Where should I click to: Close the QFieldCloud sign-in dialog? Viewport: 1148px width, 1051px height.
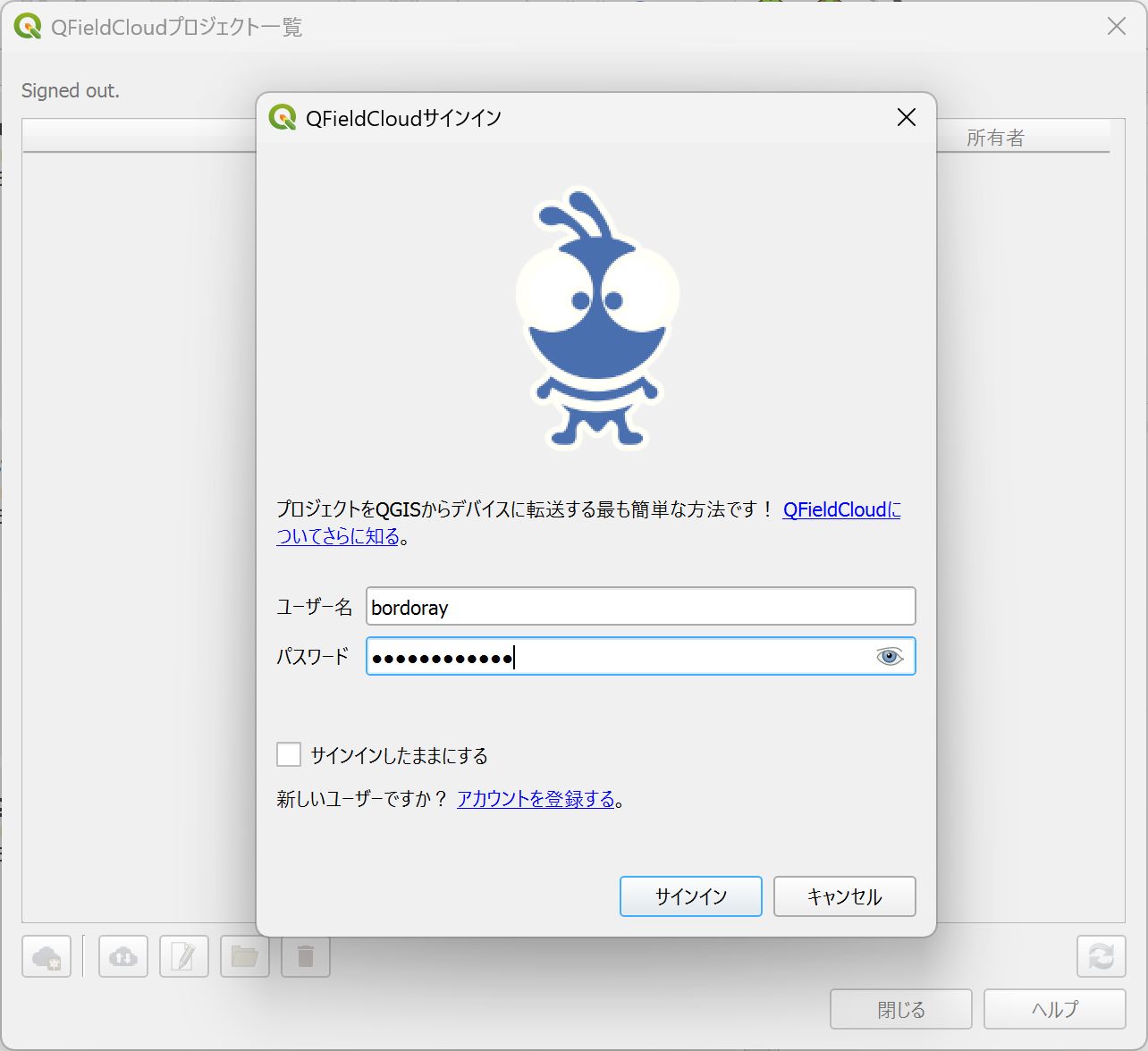click(x=906, y=117)
